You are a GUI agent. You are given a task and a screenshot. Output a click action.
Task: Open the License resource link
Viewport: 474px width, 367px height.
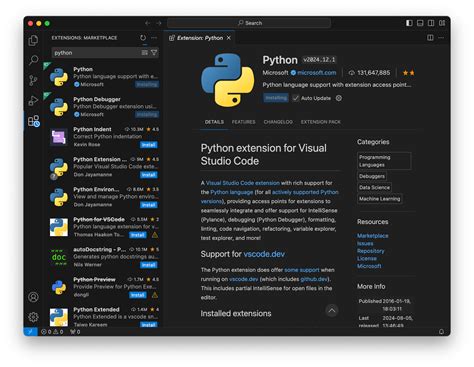pyautogui.click(x=367, y=259)
